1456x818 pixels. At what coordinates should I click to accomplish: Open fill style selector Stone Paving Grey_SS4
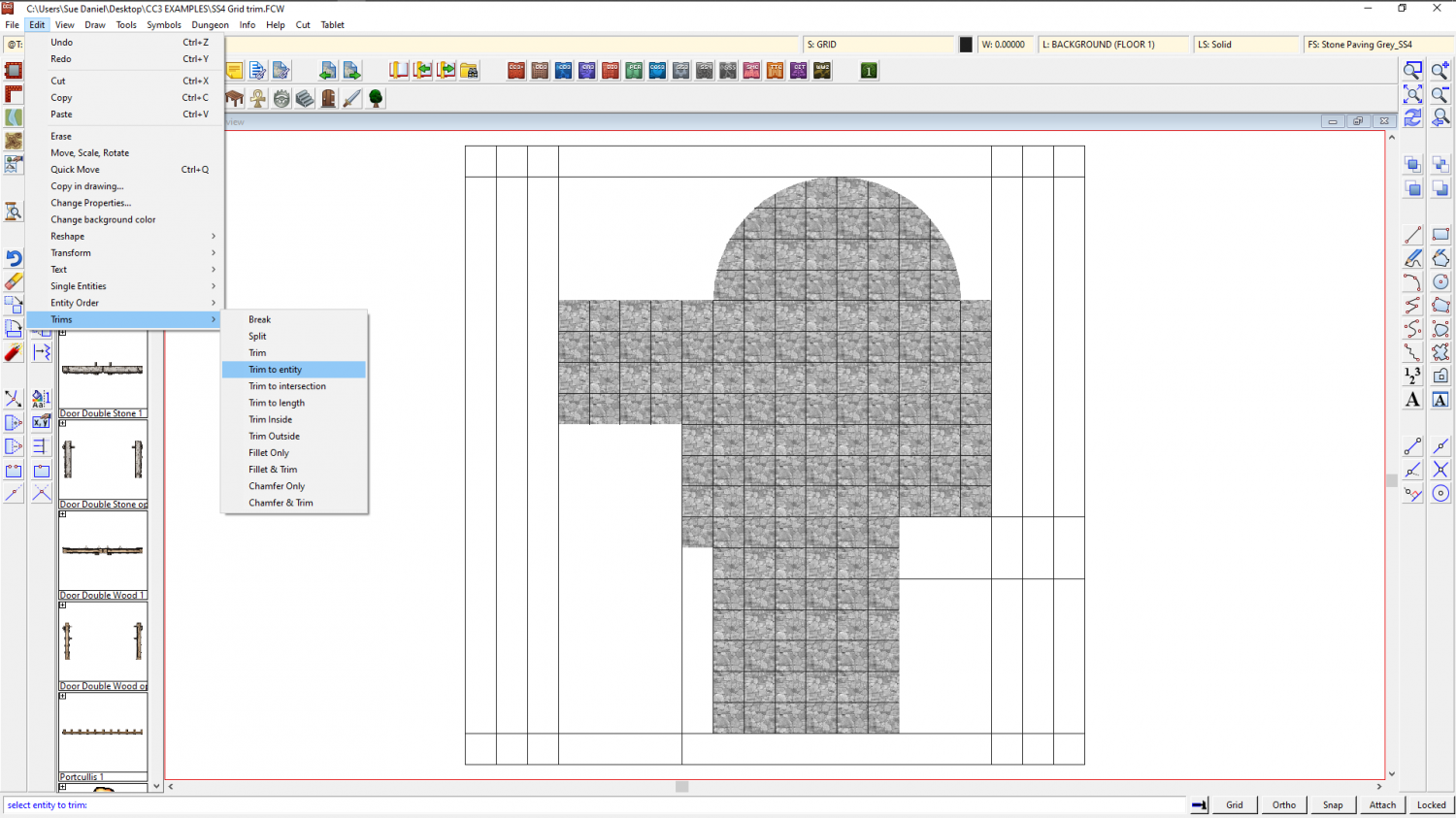1378,45
